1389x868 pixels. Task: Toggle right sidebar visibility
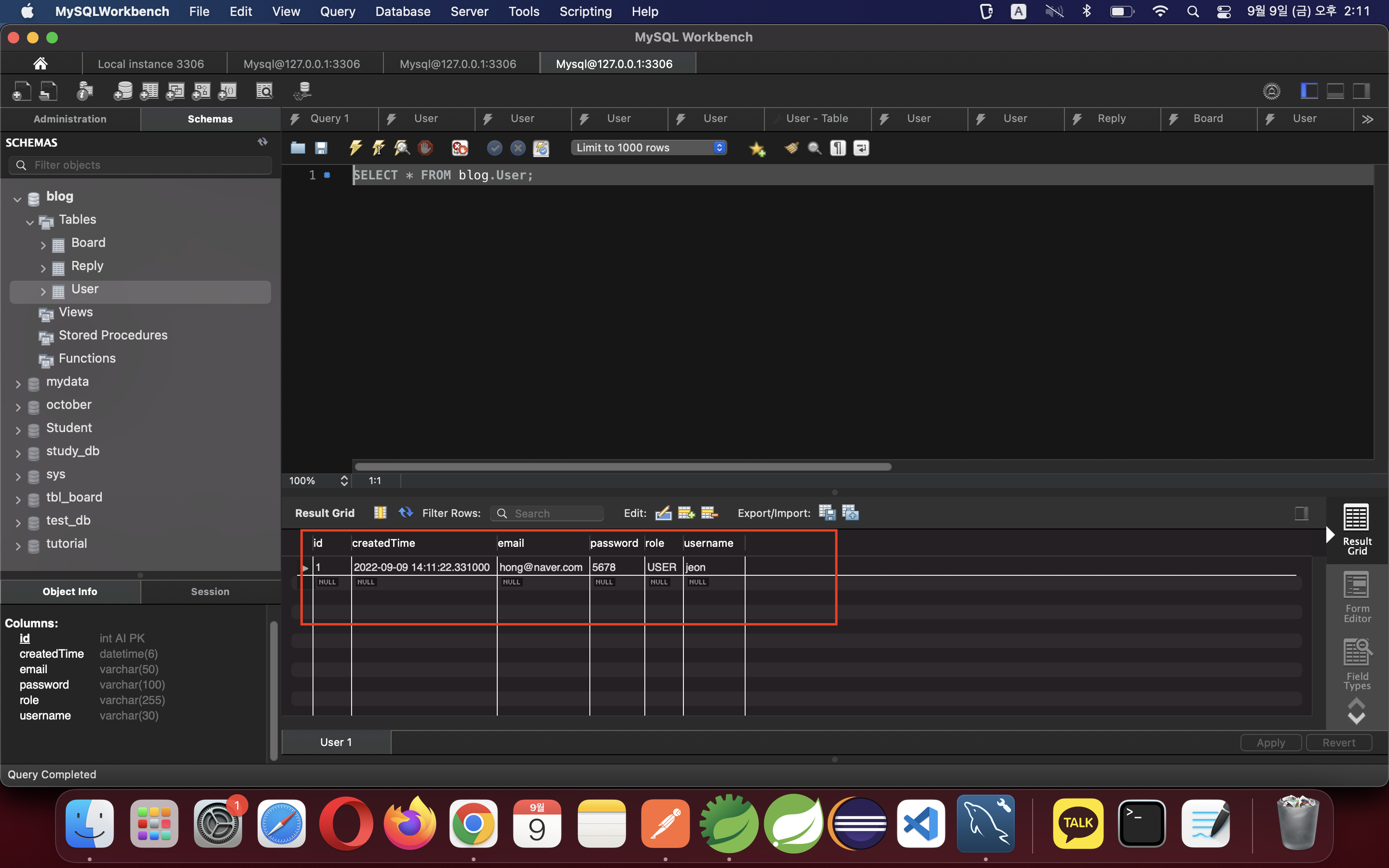coord(1362,91)
